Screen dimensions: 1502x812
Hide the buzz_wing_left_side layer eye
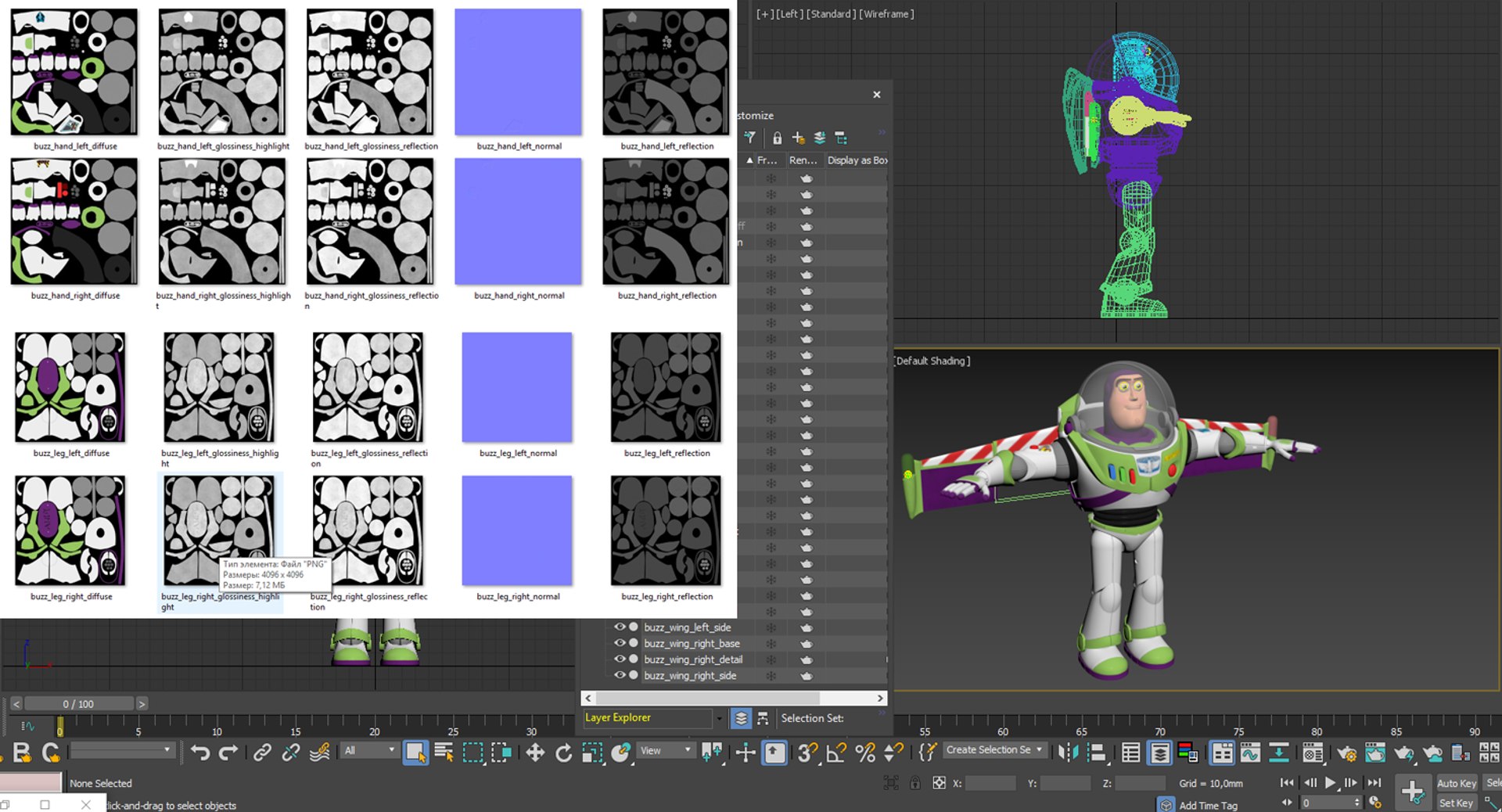tap(620, 627)
